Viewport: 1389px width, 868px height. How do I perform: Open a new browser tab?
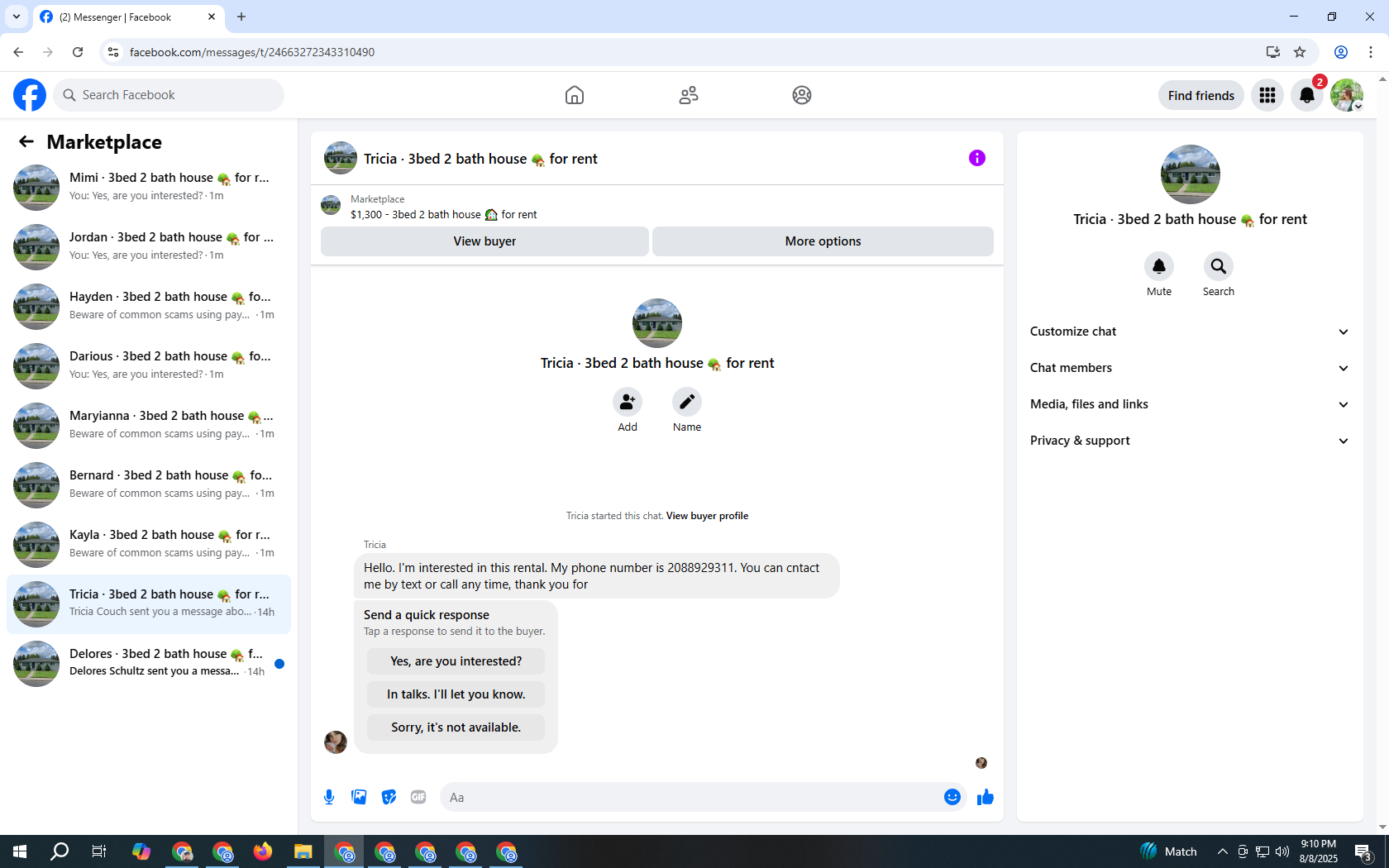pos(241,17)
